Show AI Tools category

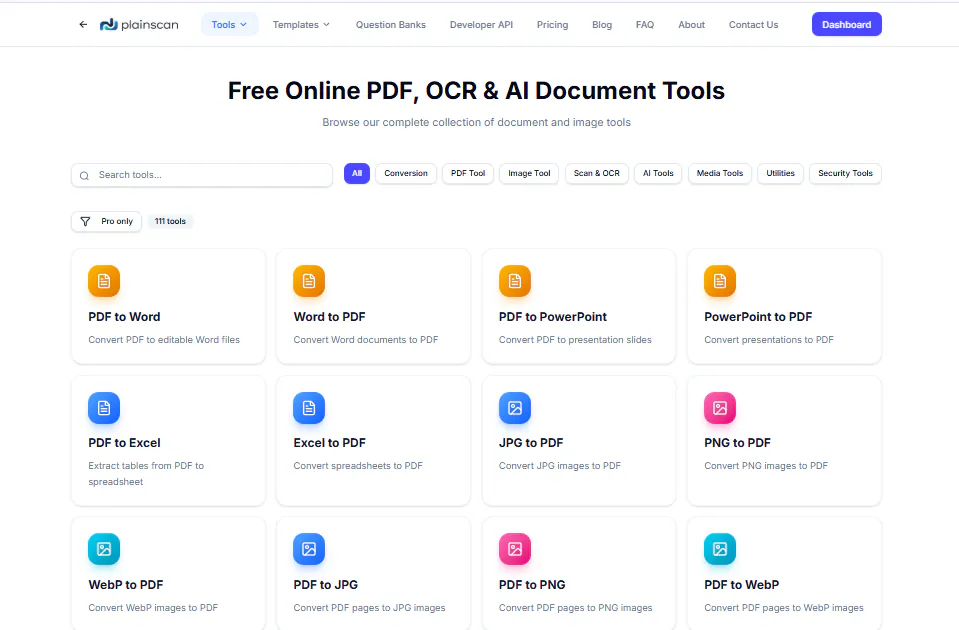coord(658,174)
